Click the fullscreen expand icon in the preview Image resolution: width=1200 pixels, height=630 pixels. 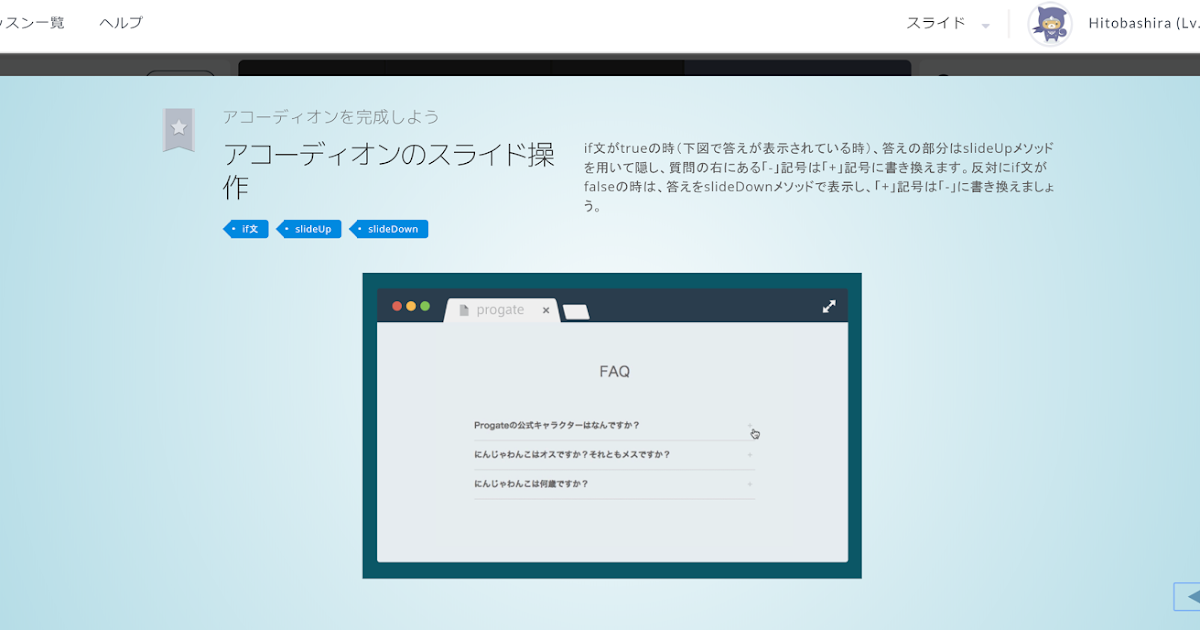(829, 306)
